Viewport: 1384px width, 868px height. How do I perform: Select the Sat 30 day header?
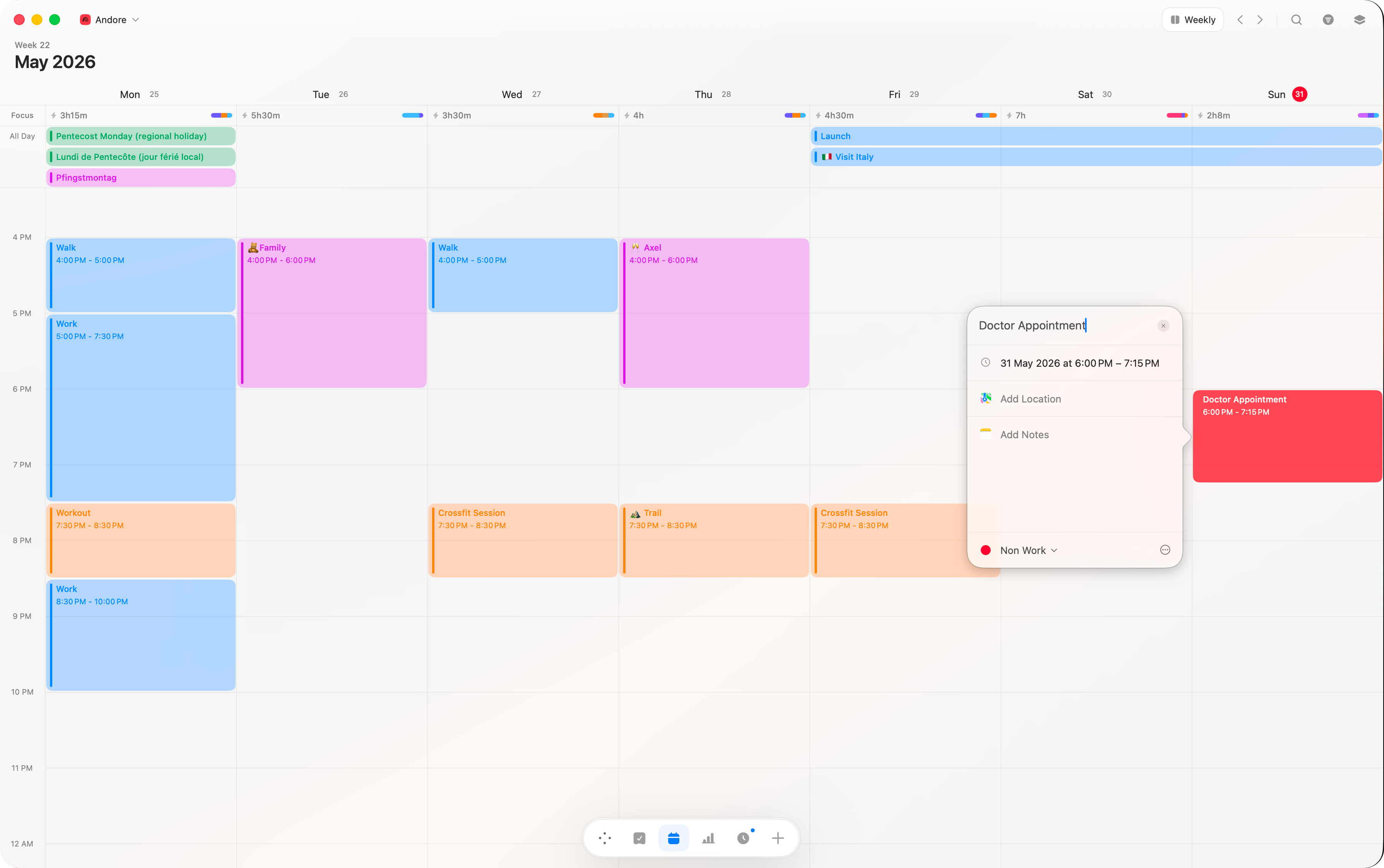[x=1095, y=94]
